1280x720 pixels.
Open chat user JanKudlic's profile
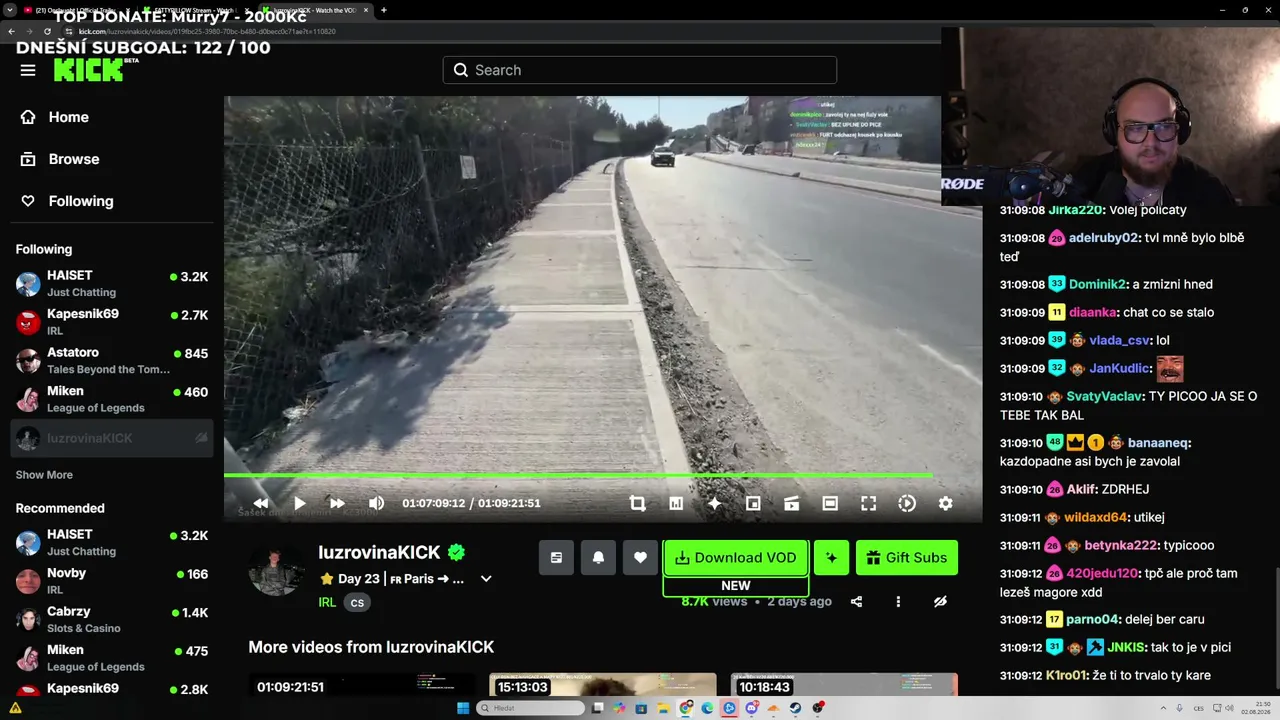coord(1118,368)
